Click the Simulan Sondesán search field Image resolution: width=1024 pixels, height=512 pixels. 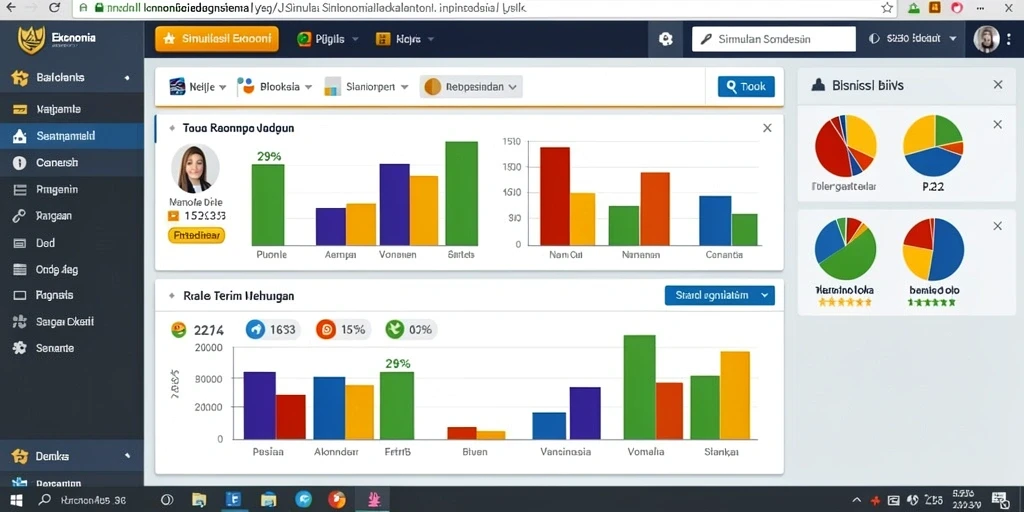(x=774, y=39)
